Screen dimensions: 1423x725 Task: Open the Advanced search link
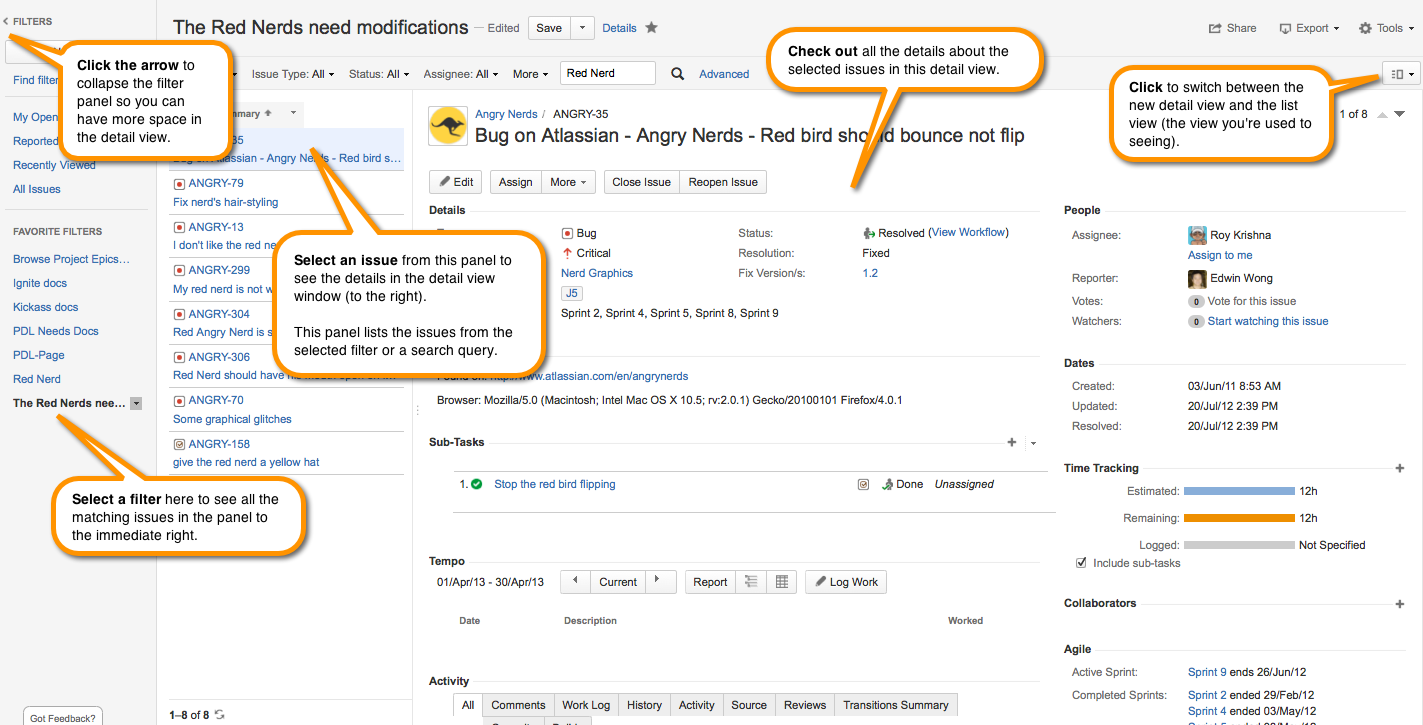[724, 74]
